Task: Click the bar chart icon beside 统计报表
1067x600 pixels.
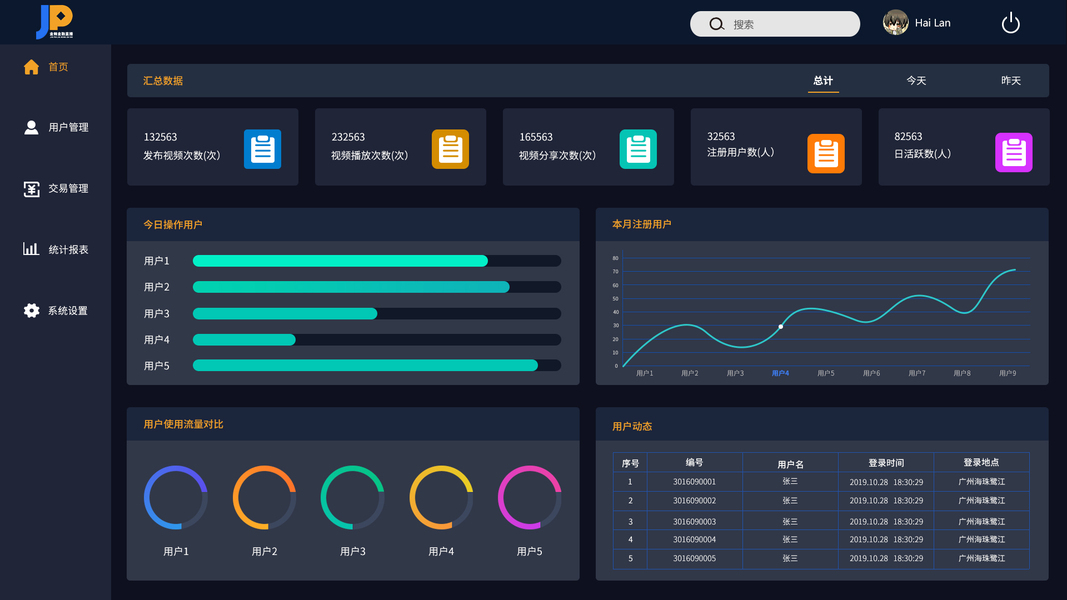Action: pyautogui.click(x=31, y=249)
